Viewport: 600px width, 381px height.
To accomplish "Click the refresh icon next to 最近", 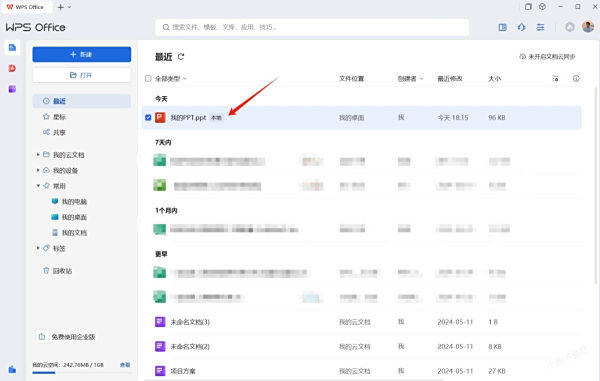I will pos(181,57).
